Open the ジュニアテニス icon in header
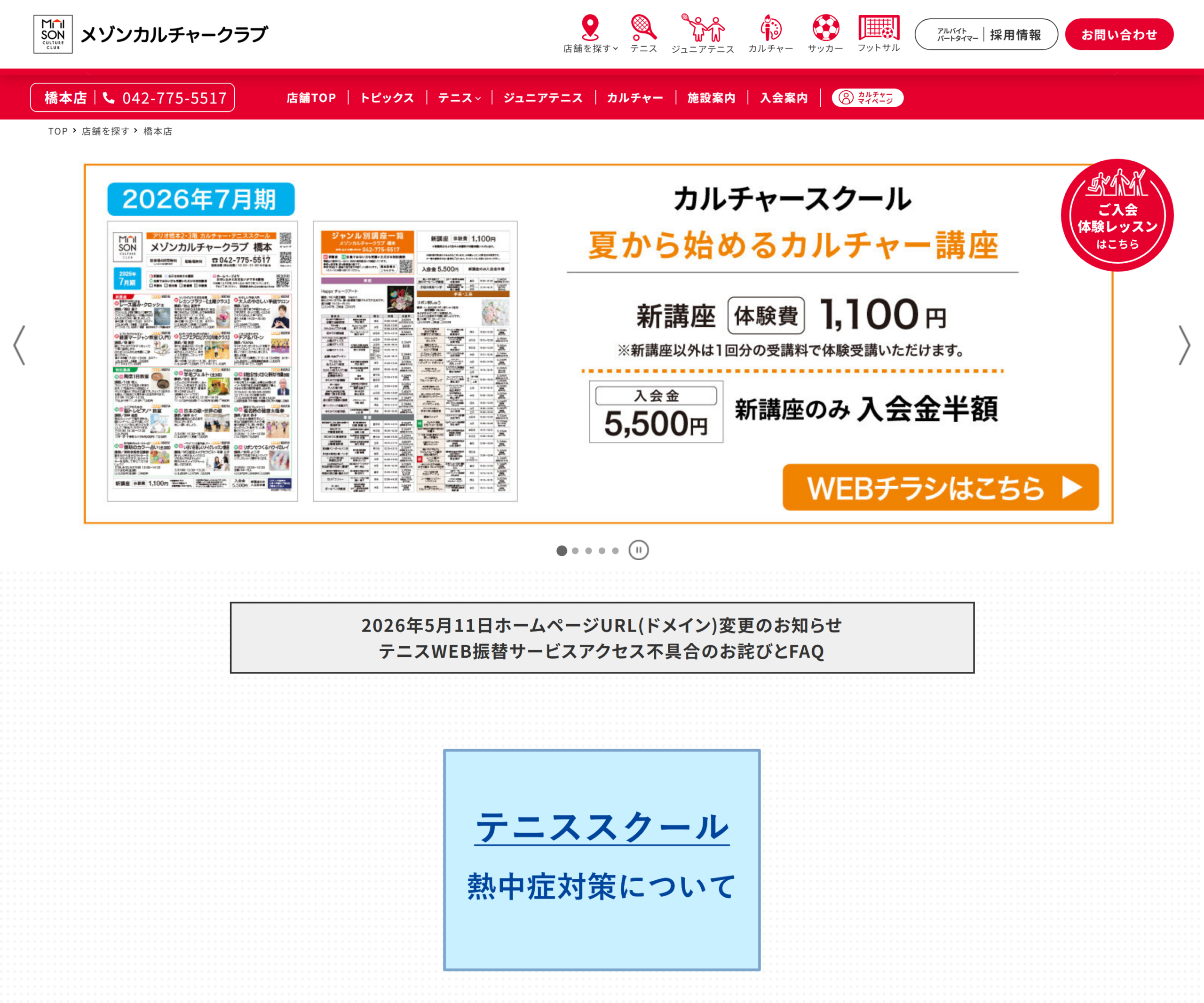Image resolution: width=1204 pixels, height=1003 pixels. [x=702, y=28]
